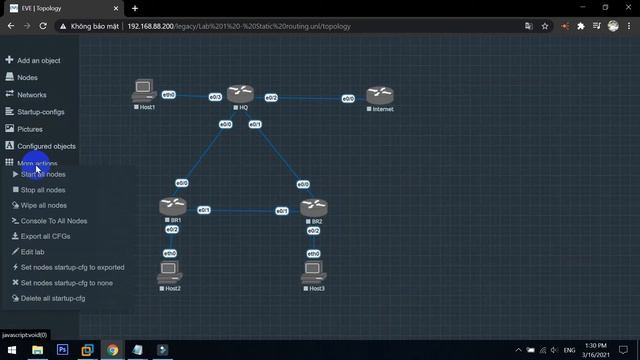Click BR1 e0/1 interface label
Screen dimensions: 640x360
tap(204, 210)
